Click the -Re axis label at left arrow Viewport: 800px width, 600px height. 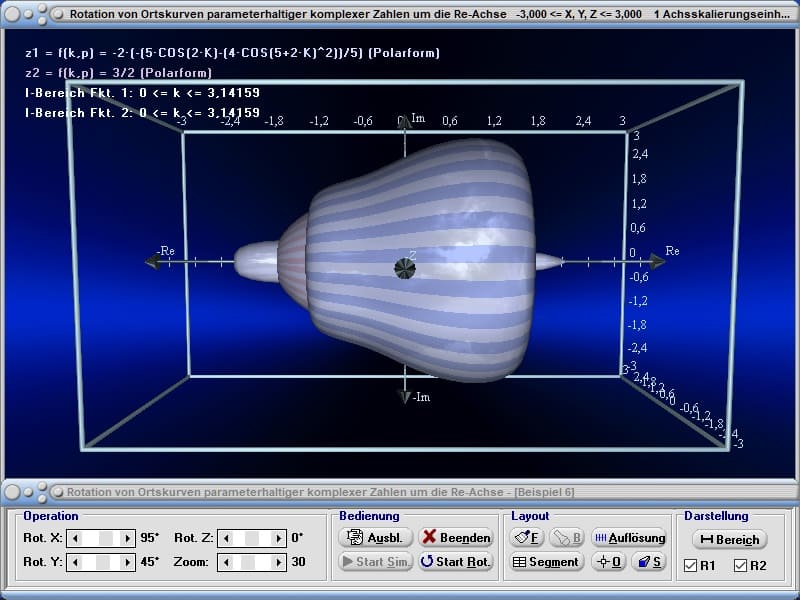tap(166, 251)
